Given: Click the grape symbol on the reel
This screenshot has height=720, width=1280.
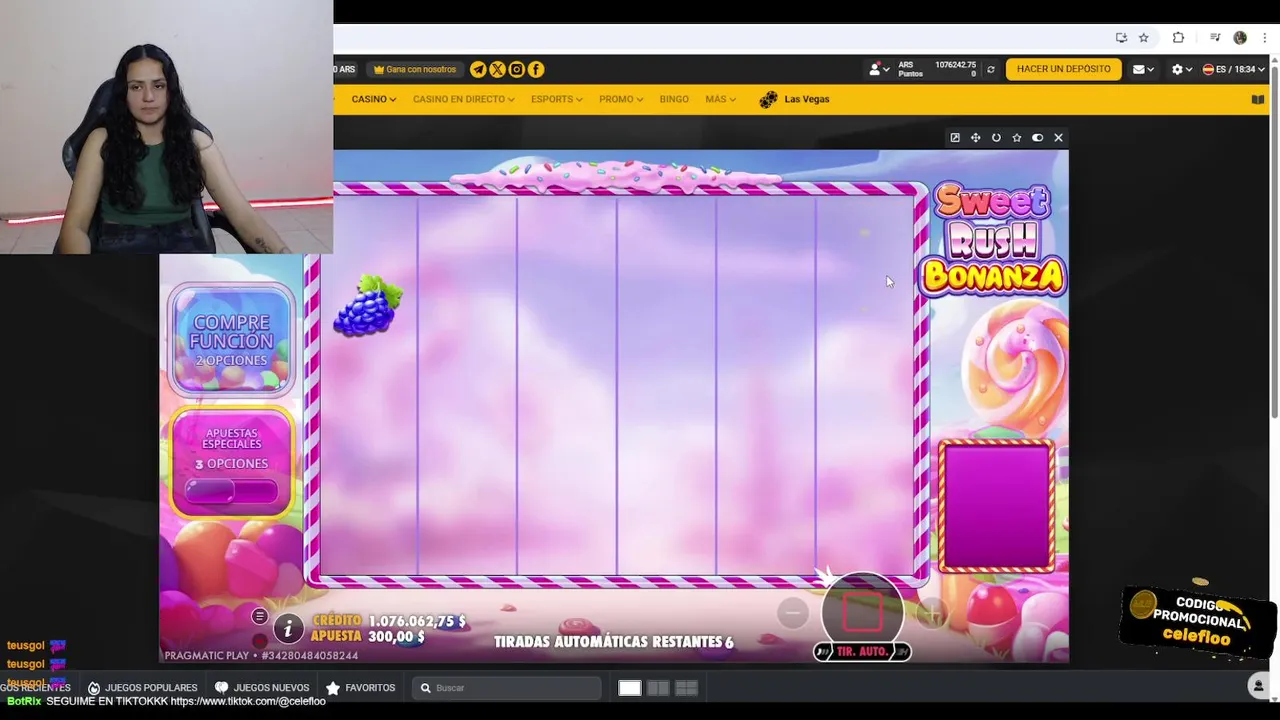Looking at the screenshot, I should tap(368, 305).
